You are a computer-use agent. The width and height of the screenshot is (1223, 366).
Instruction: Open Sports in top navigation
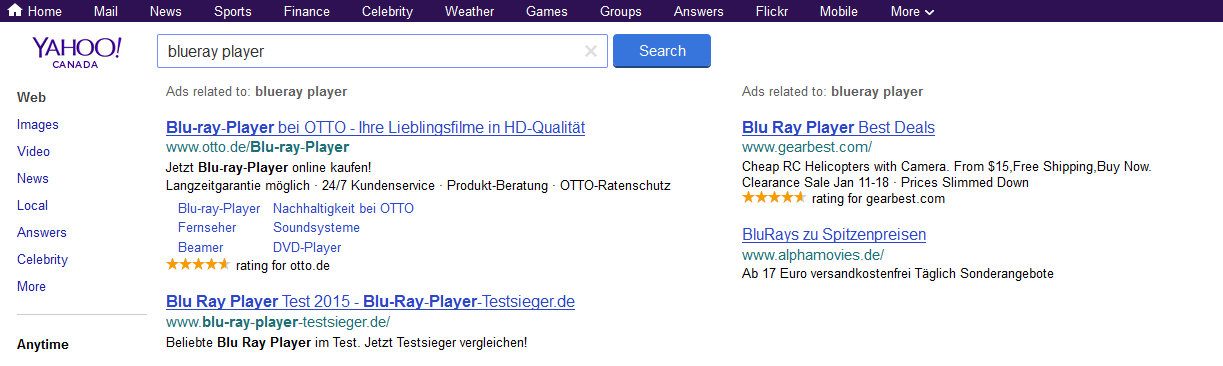[233, 12]
